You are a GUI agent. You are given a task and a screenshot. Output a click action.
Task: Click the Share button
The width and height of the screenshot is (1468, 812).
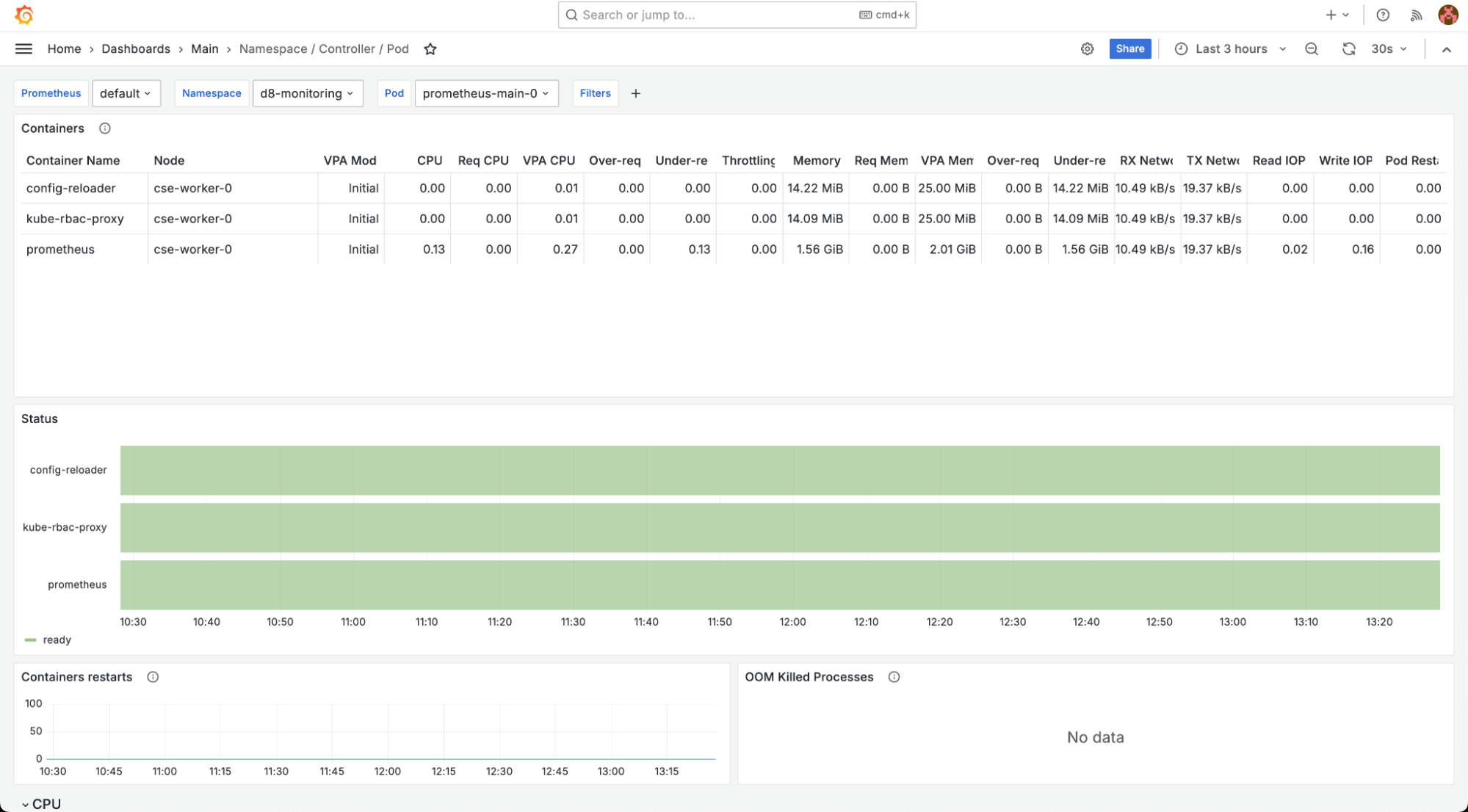coord(1129,48)
